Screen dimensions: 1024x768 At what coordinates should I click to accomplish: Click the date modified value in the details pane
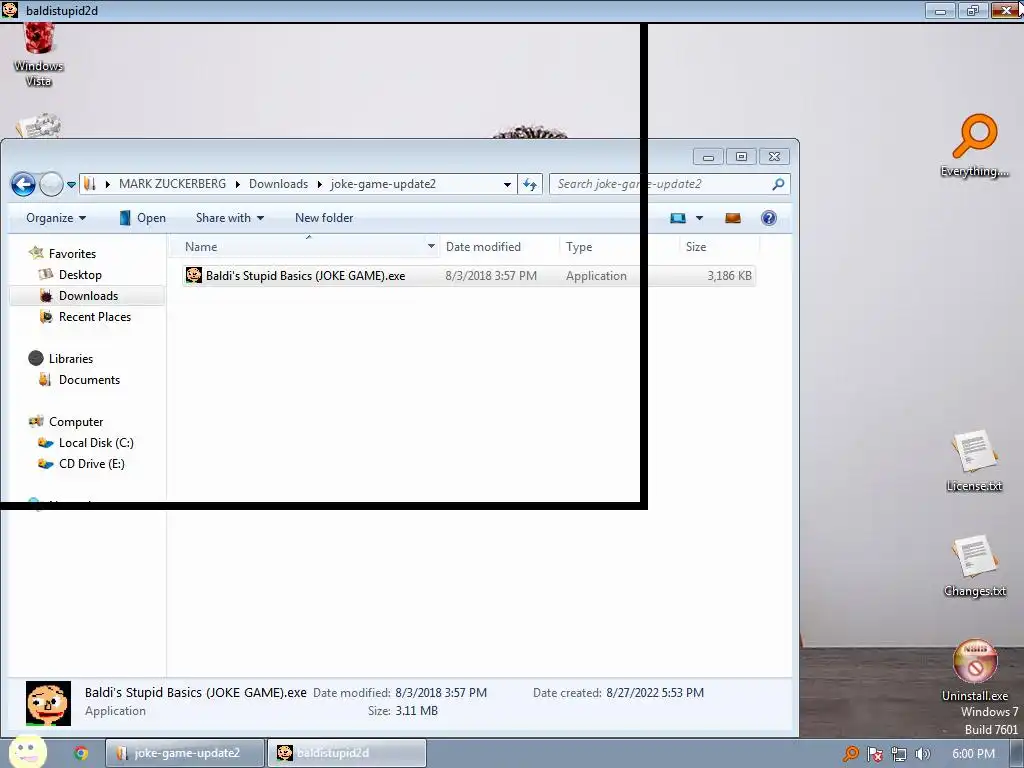coord(441,693)
